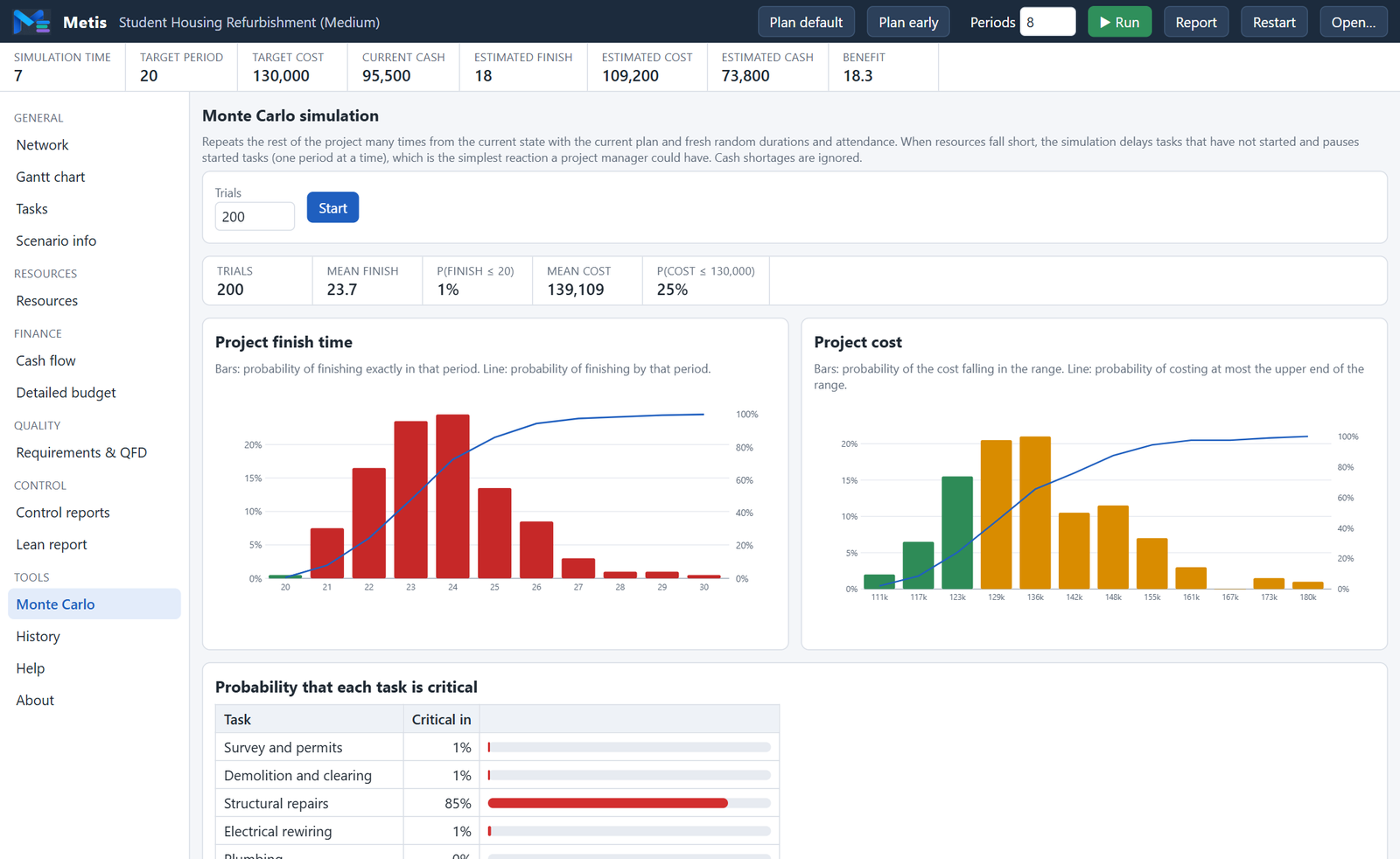The width and height of the screenshot is (1400, 859).
Task: Click the Restart button
Action: point(1274,22)
